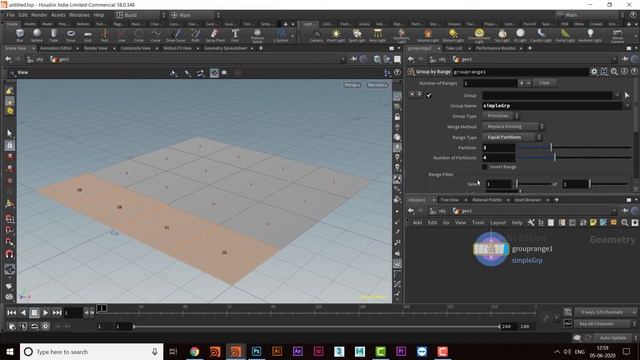Select the Sphere shelf tool

[37, 35]
